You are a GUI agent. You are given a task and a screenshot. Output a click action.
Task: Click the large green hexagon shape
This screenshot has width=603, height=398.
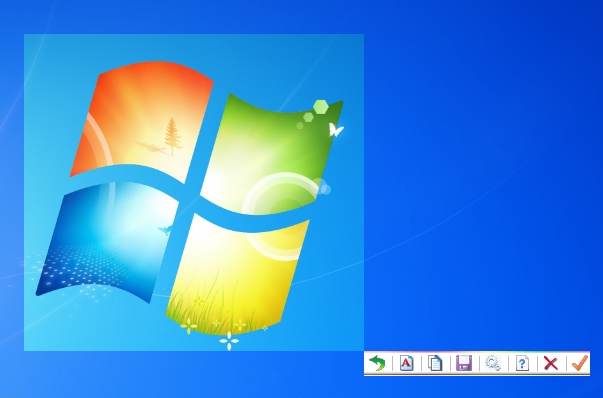[321, 107]
